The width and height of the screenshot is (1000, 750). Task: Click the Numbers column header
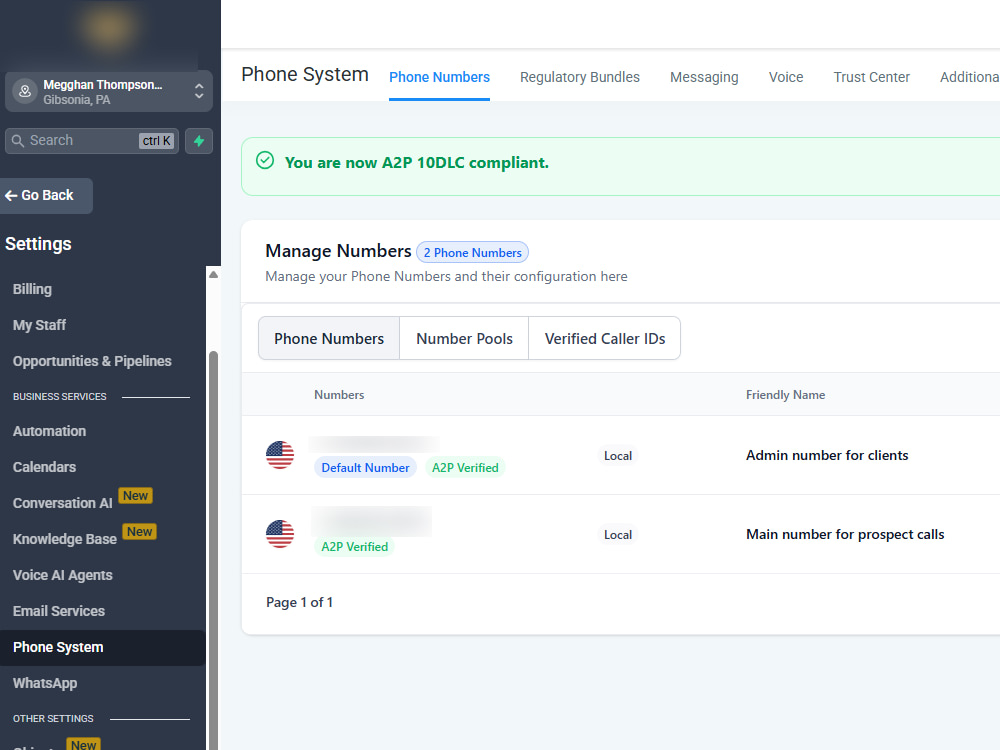pyautogui.click(x=339, y=395)
